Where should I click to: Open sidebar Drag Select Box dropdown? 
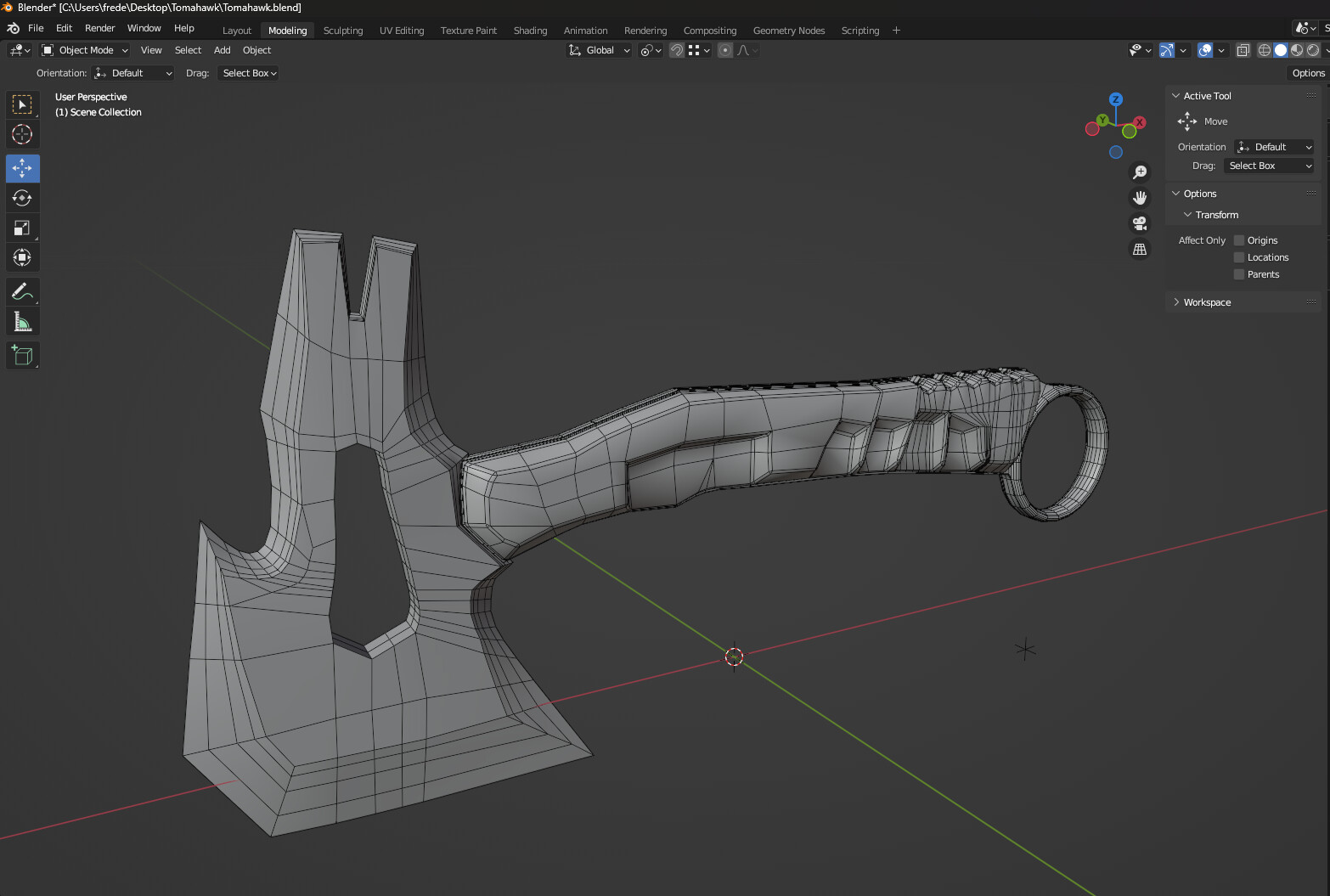coord(1267,166)
